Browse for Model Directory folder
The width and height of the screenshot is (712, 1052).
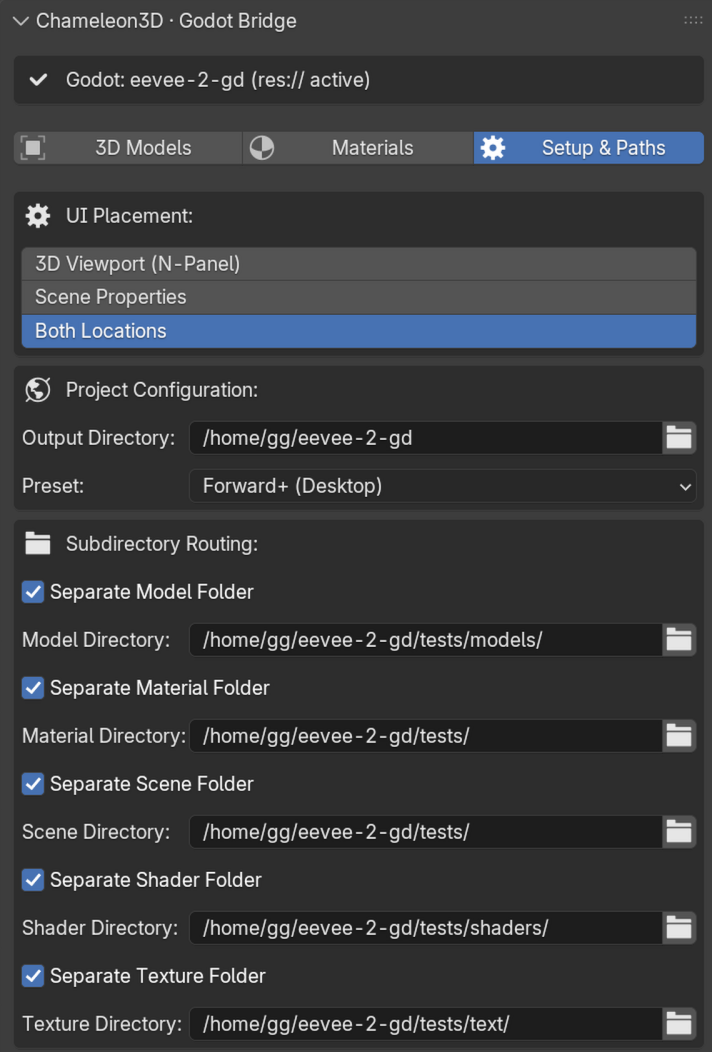point(679,640)
